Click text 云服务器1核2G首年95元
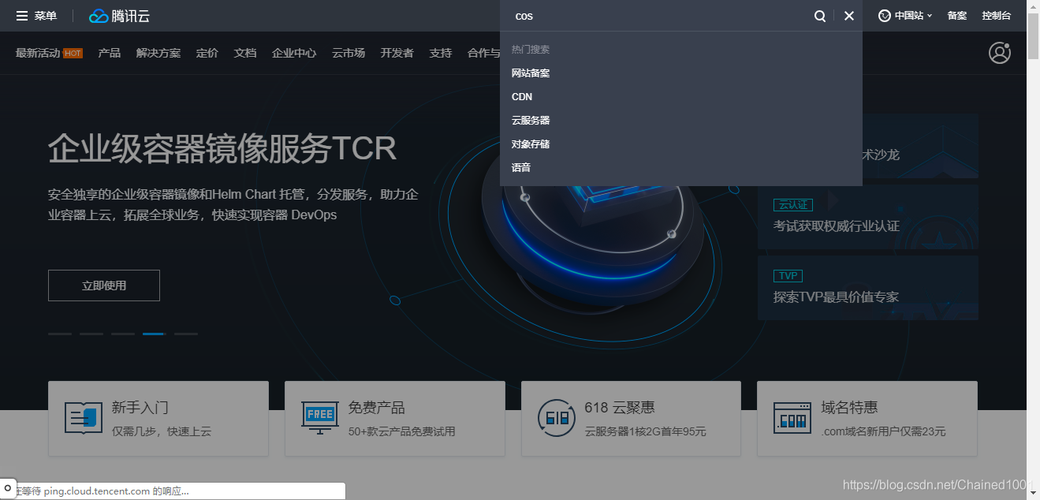The width and height of the screenshot is (1040, 500). [645, 432]
